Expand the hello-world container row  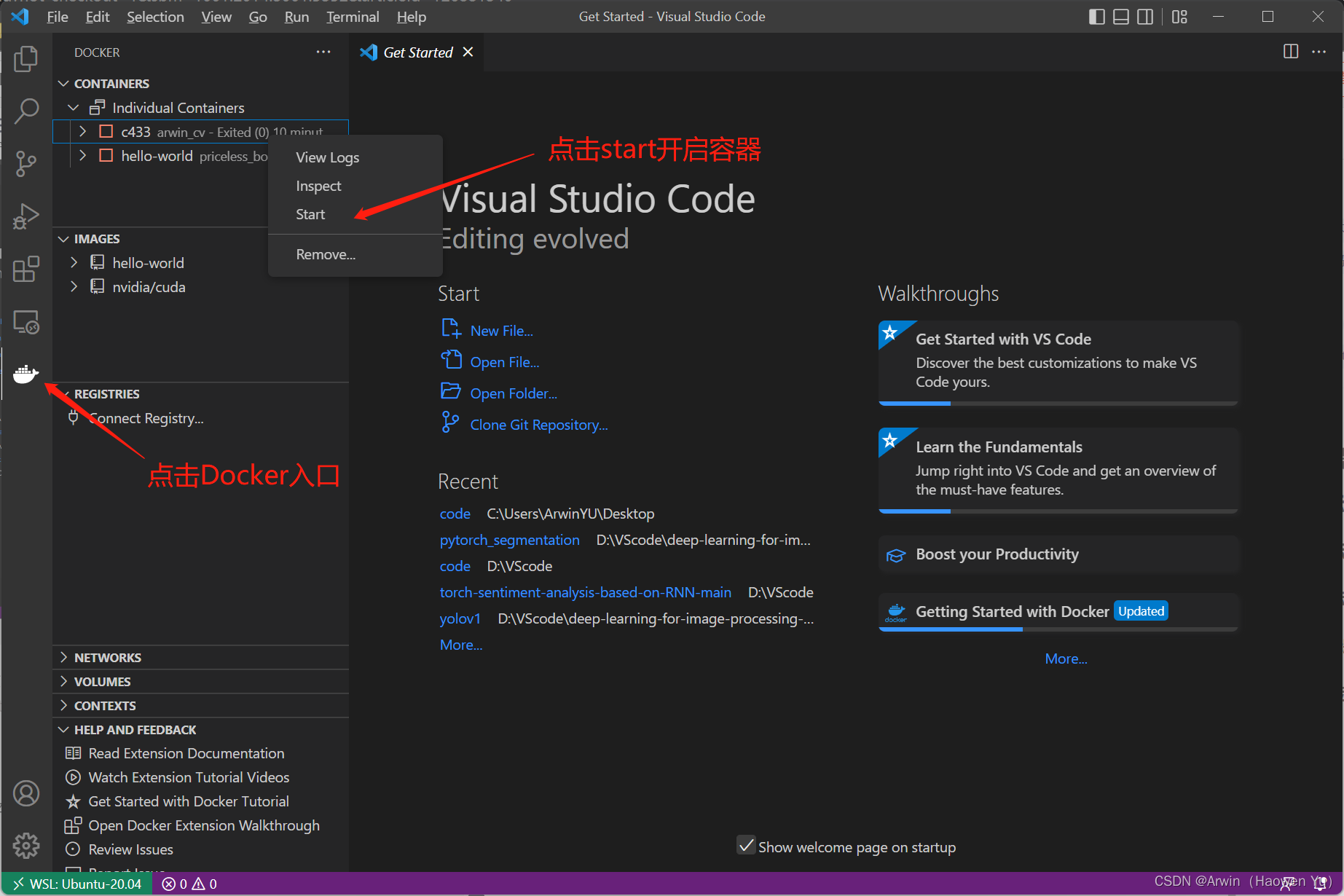82,156
